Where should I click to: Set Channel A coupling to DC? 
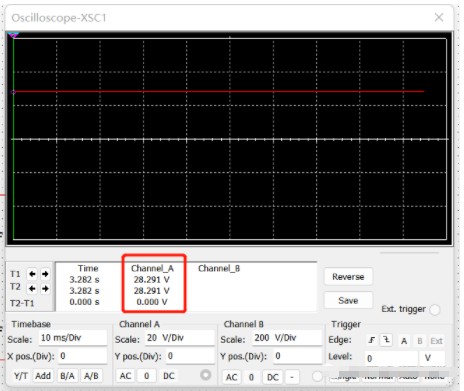[x=169, y=376]
